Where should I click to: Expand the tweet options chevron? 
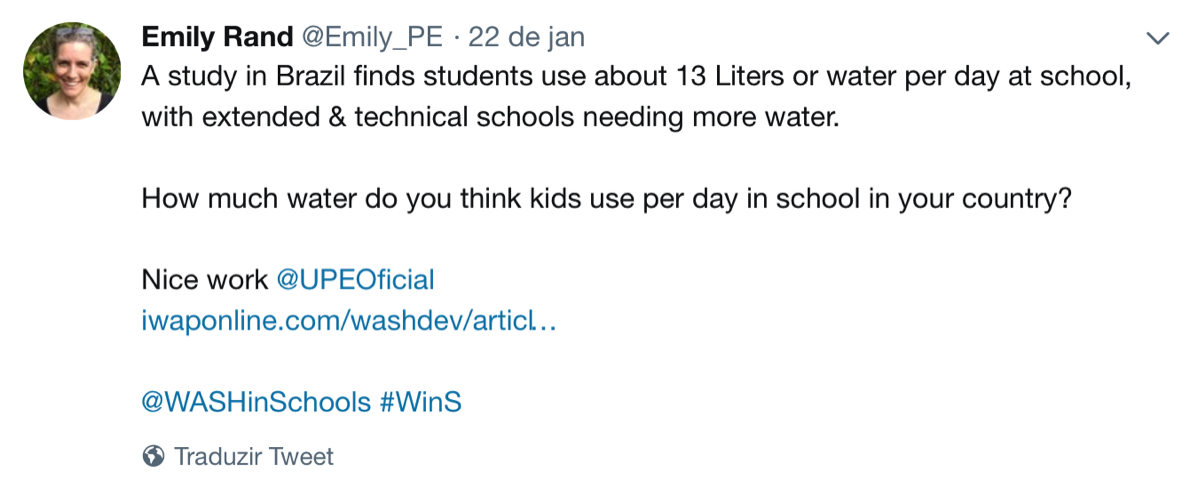pyautogui.click(x=1157, y=39)
